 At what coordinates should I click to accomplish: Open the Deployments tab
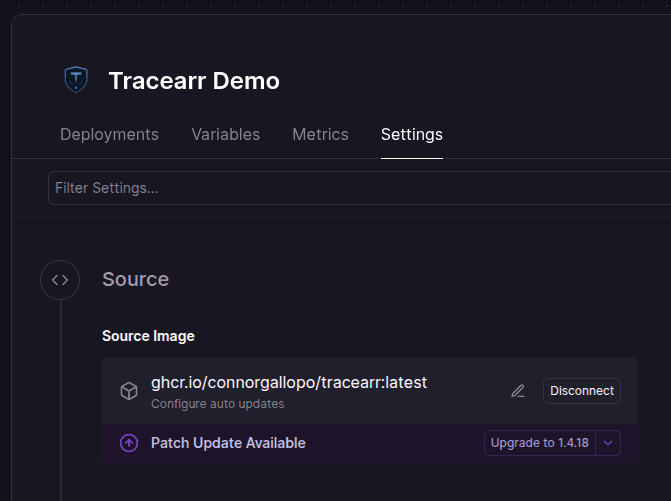pyautogui.click(x=110, y=134)
